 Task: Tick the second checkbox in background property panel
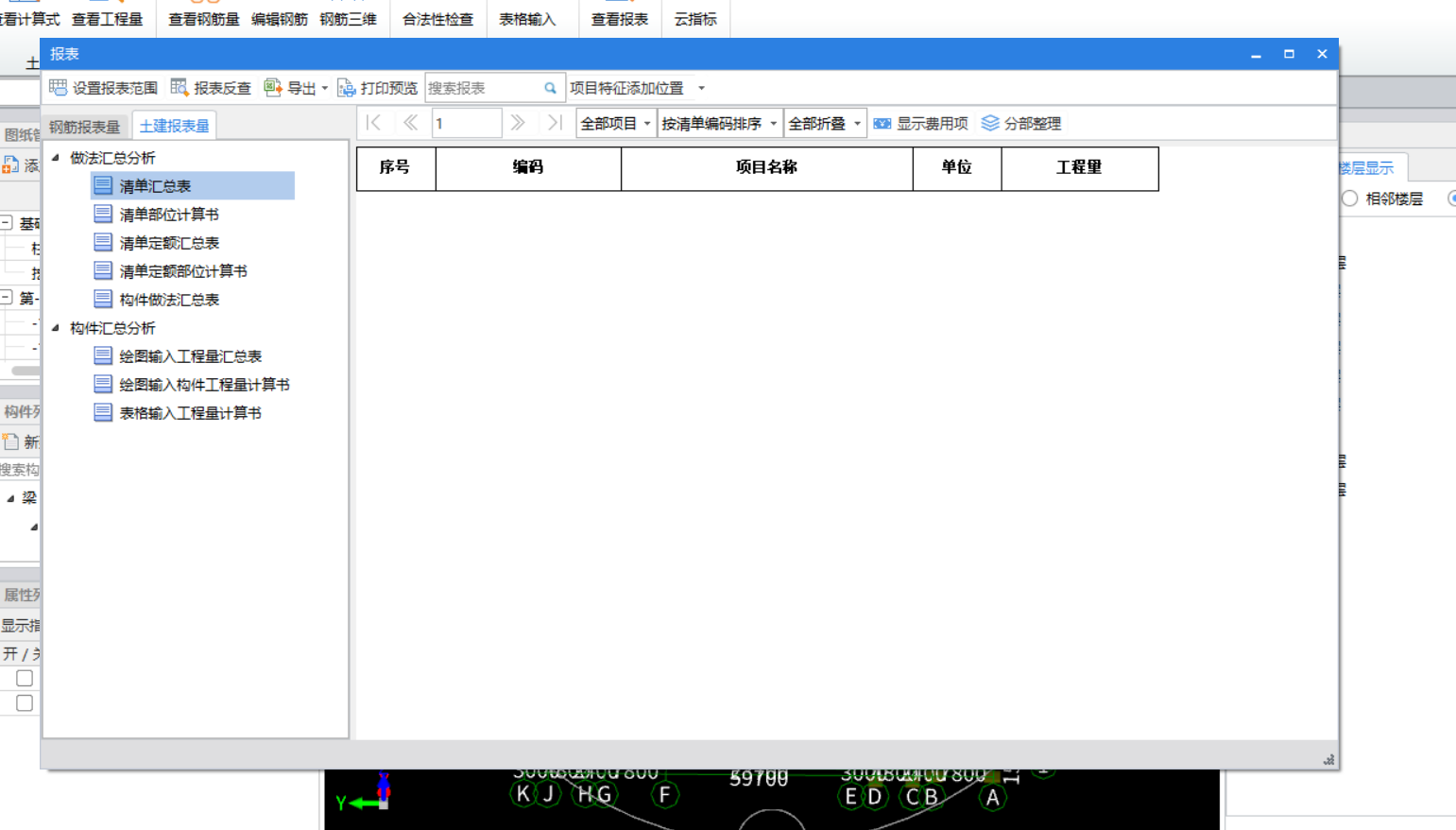[x=25, y=702]
